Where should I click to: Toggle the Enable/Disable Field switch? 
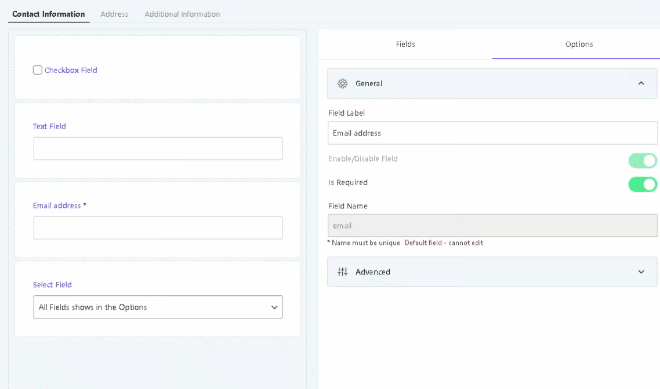pos(642,160)
